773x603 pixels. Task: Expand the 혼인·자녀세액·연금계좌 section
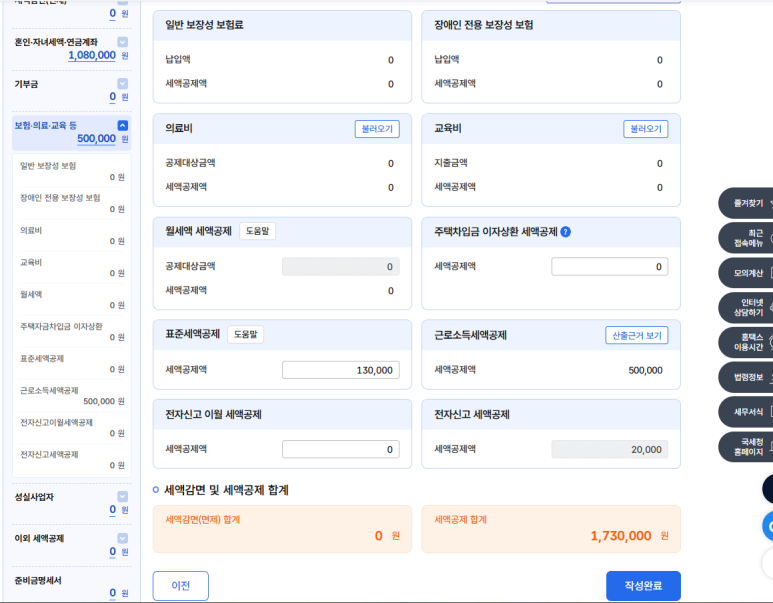tap(123, 42)
